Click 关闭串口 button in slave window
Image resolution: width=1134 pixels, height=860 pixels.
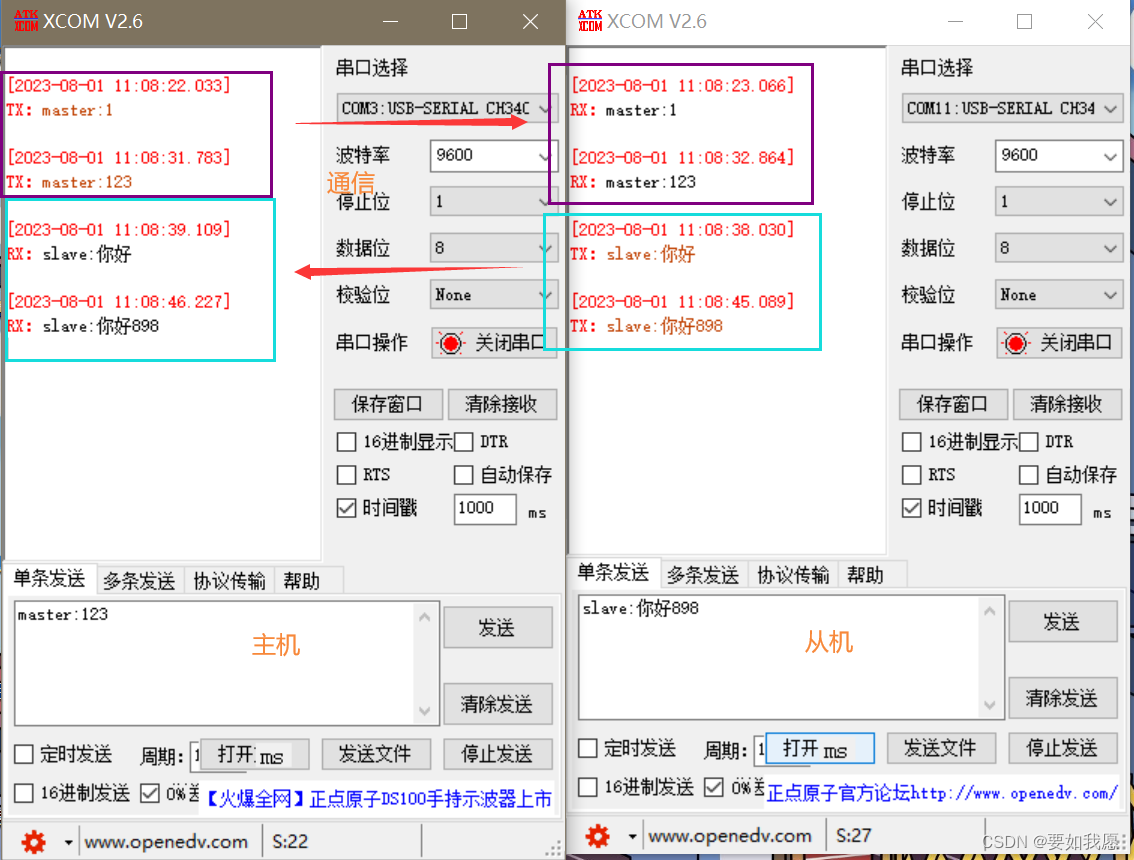coord(1059,343)
